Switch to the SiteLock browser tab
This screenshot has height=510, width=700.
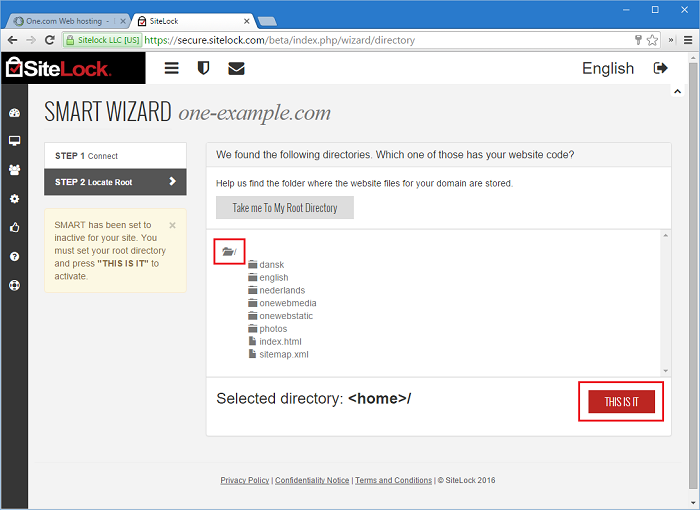(x=192, y=21)
